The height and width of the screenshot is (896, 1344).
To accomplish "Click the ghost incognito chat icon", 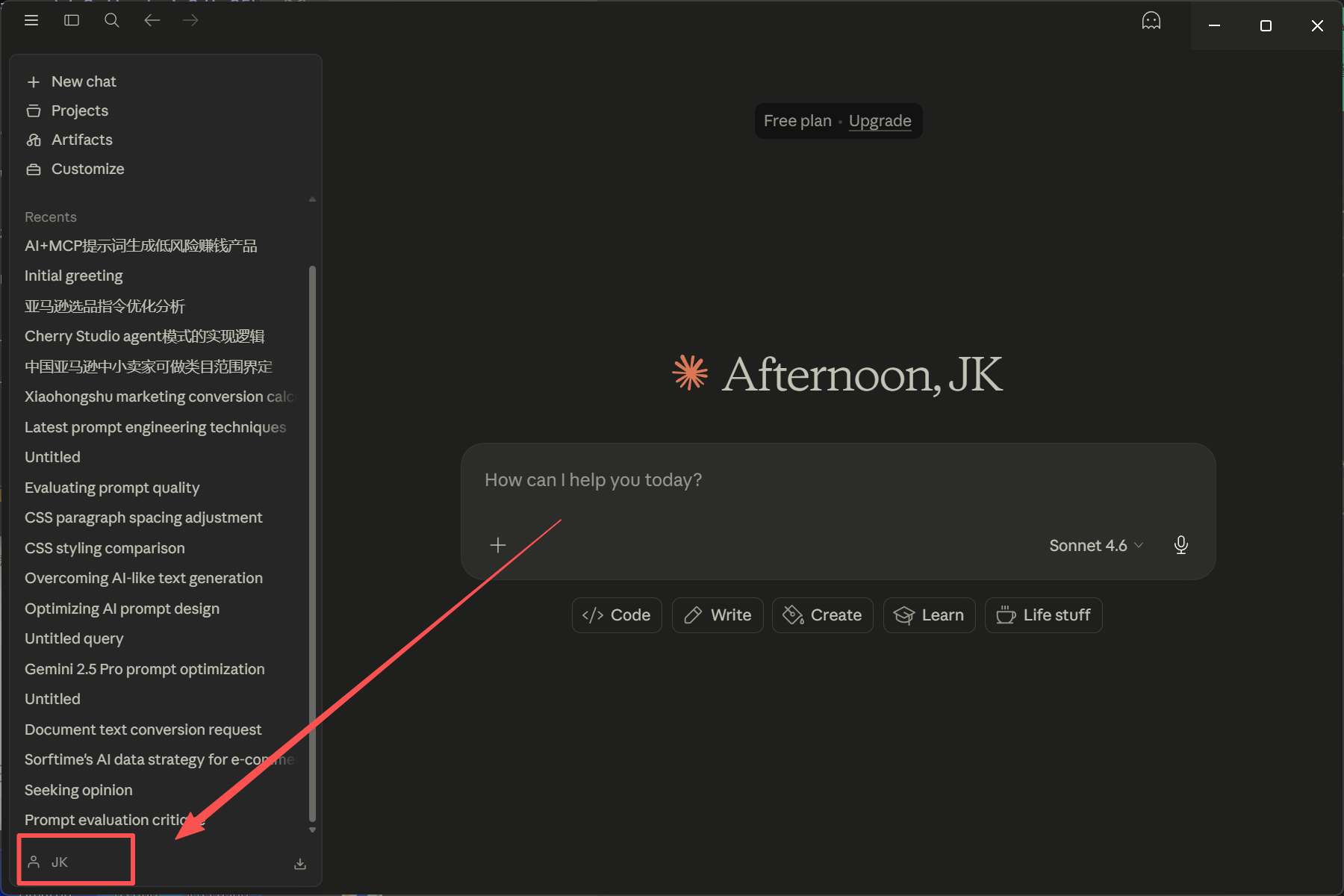I will (x=1151, y=21).
